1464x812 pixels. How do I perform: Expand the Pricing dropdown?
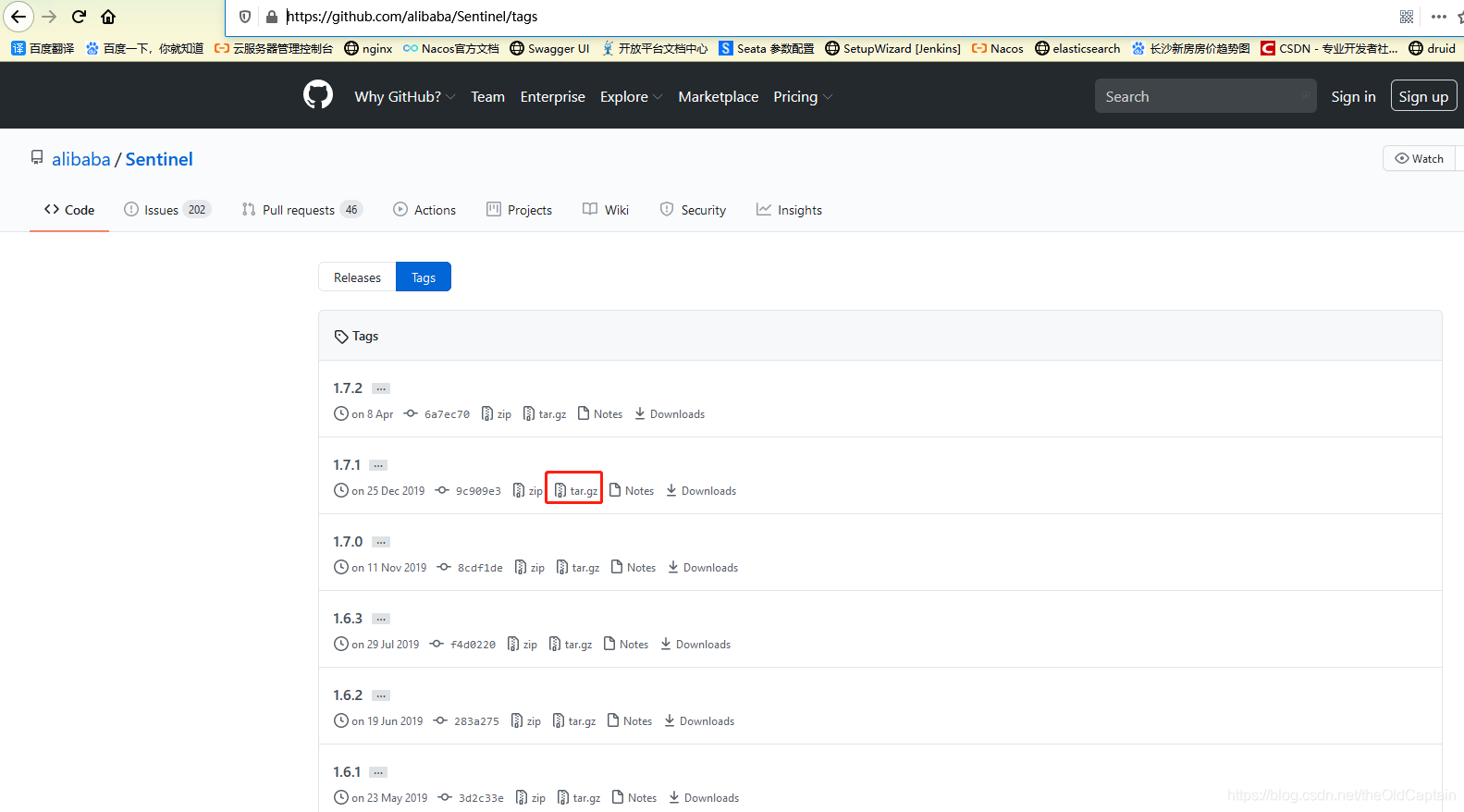tap(803, 96)
